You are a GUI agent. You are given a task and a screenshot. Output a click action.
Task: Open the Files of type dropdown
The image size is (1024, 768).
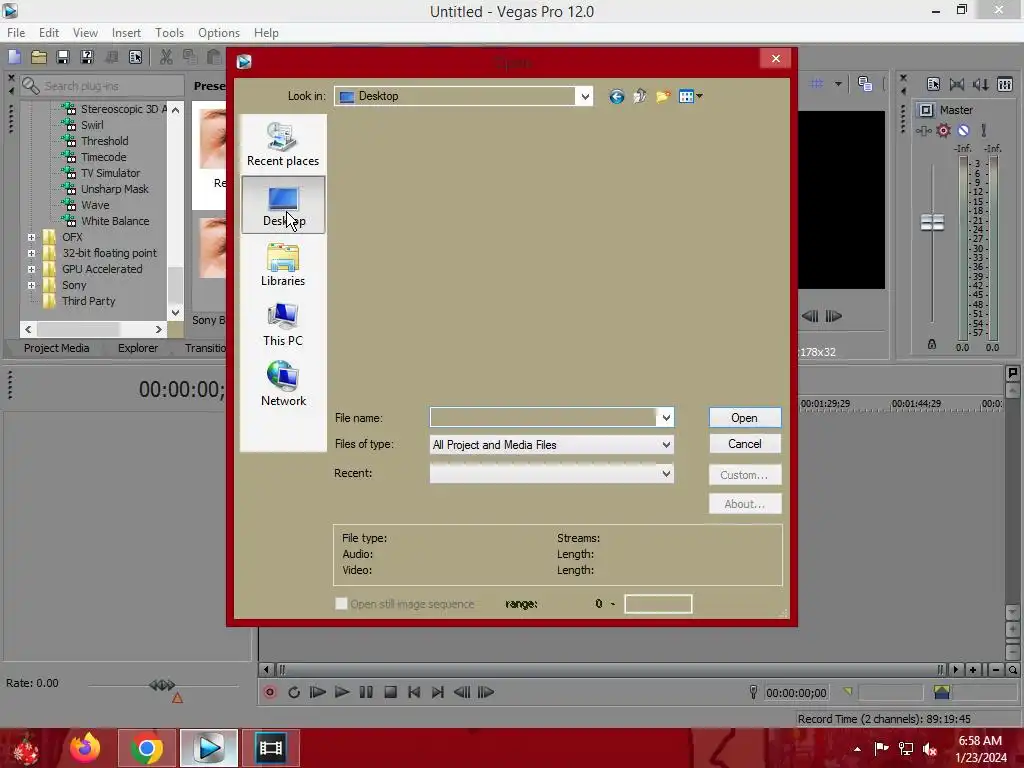[551, 445]
